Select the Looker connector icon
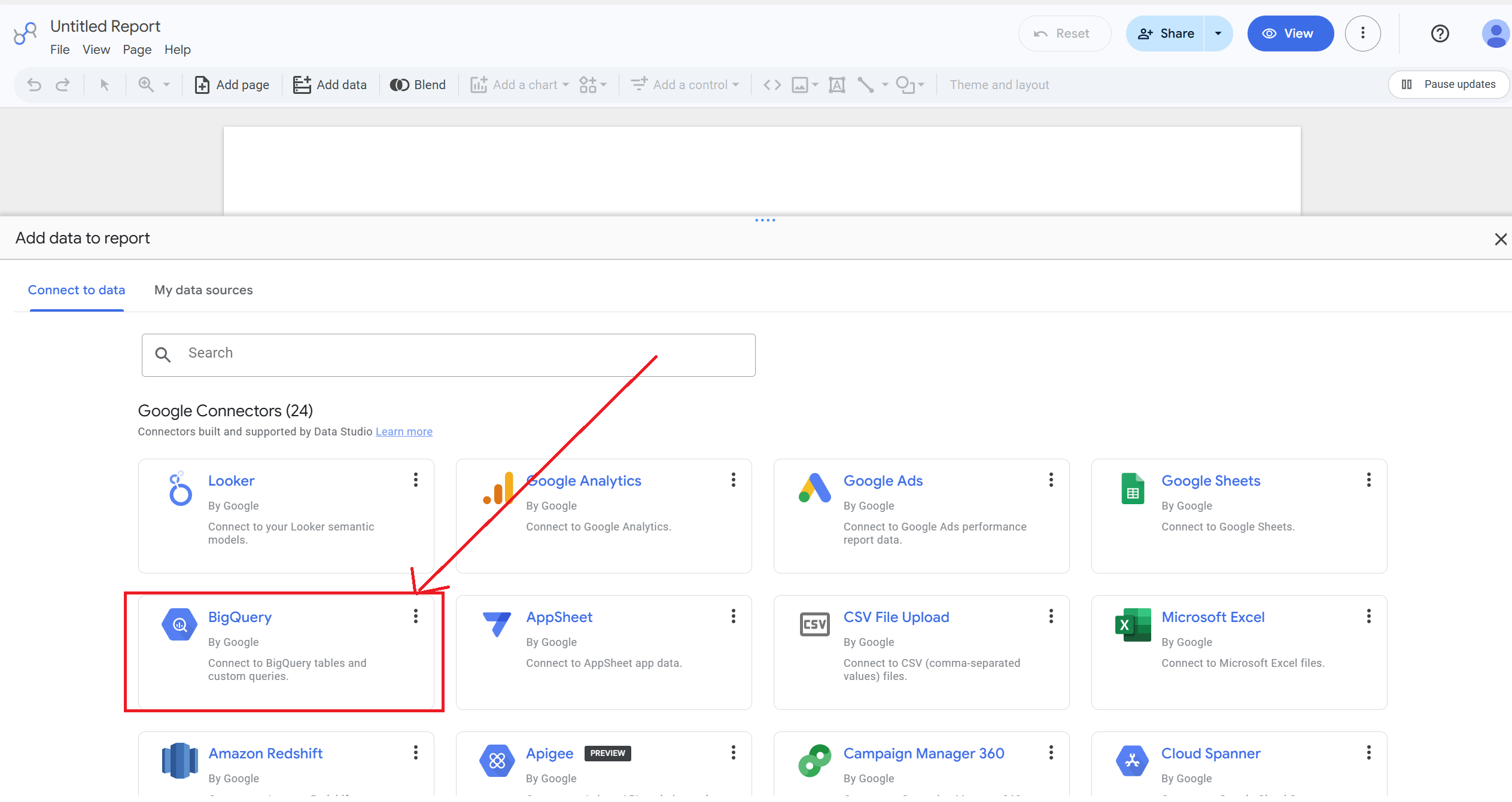Screen dimensions: 1512x802 click(180, 489)
